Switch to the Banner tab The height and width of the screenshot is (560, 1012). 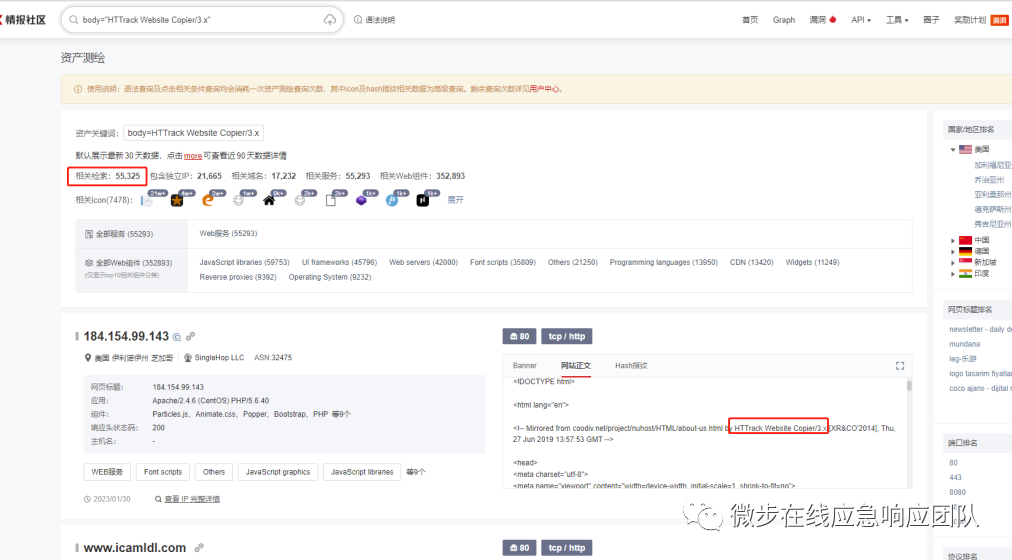pos(525,366)
